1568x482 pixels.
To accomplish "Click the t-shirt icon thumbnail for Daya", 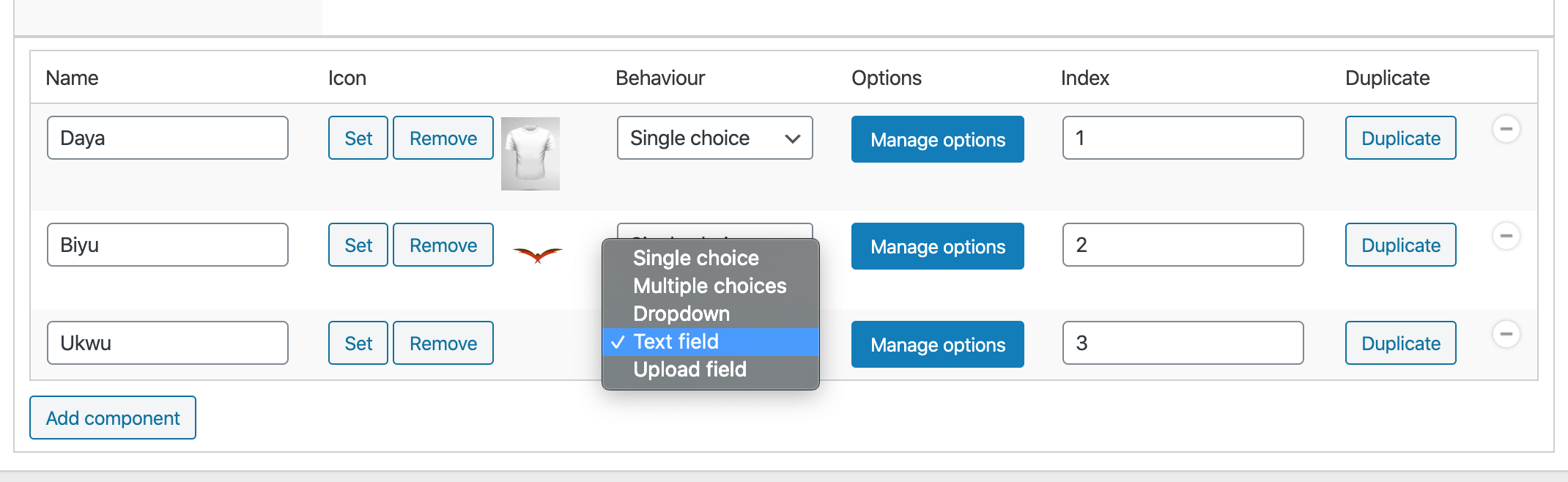I will (530, 154).
